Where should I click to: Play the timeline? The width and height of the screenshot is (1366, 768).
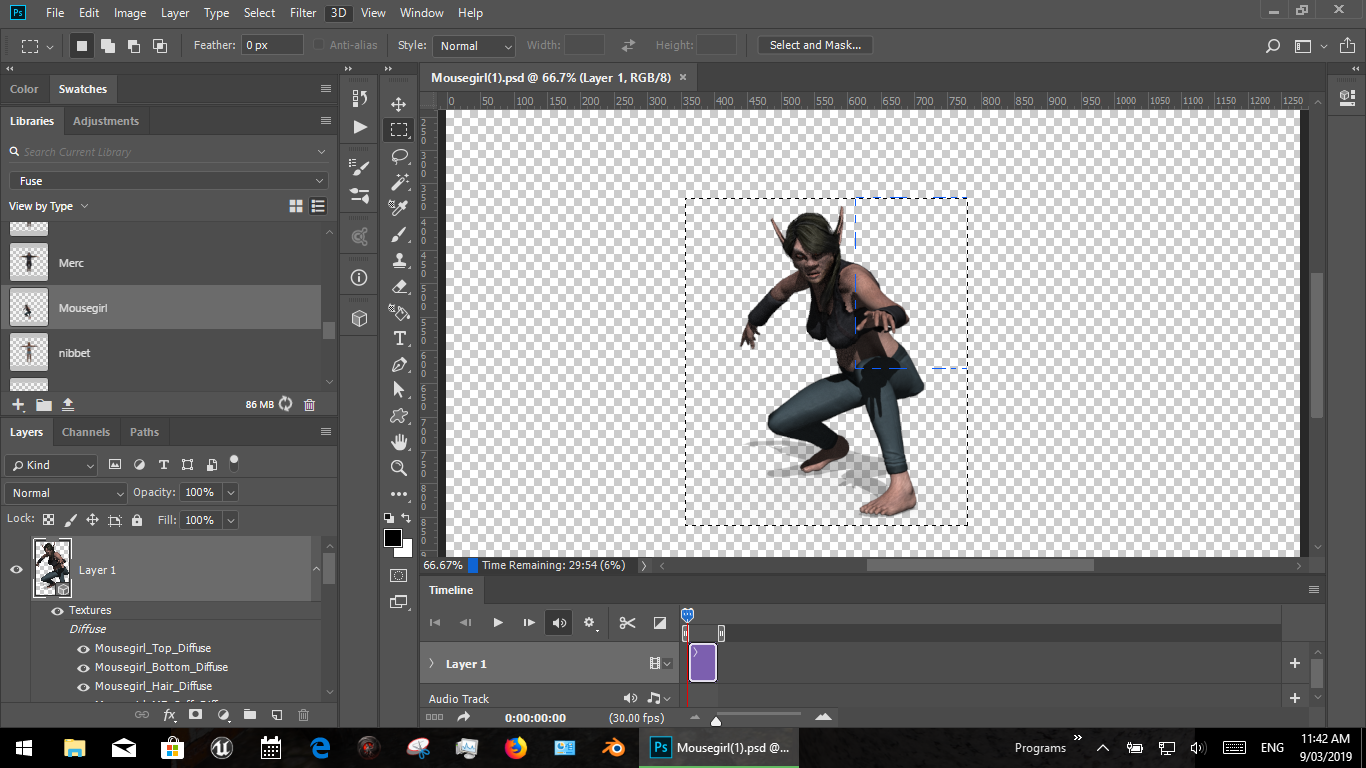pos(497,623)
